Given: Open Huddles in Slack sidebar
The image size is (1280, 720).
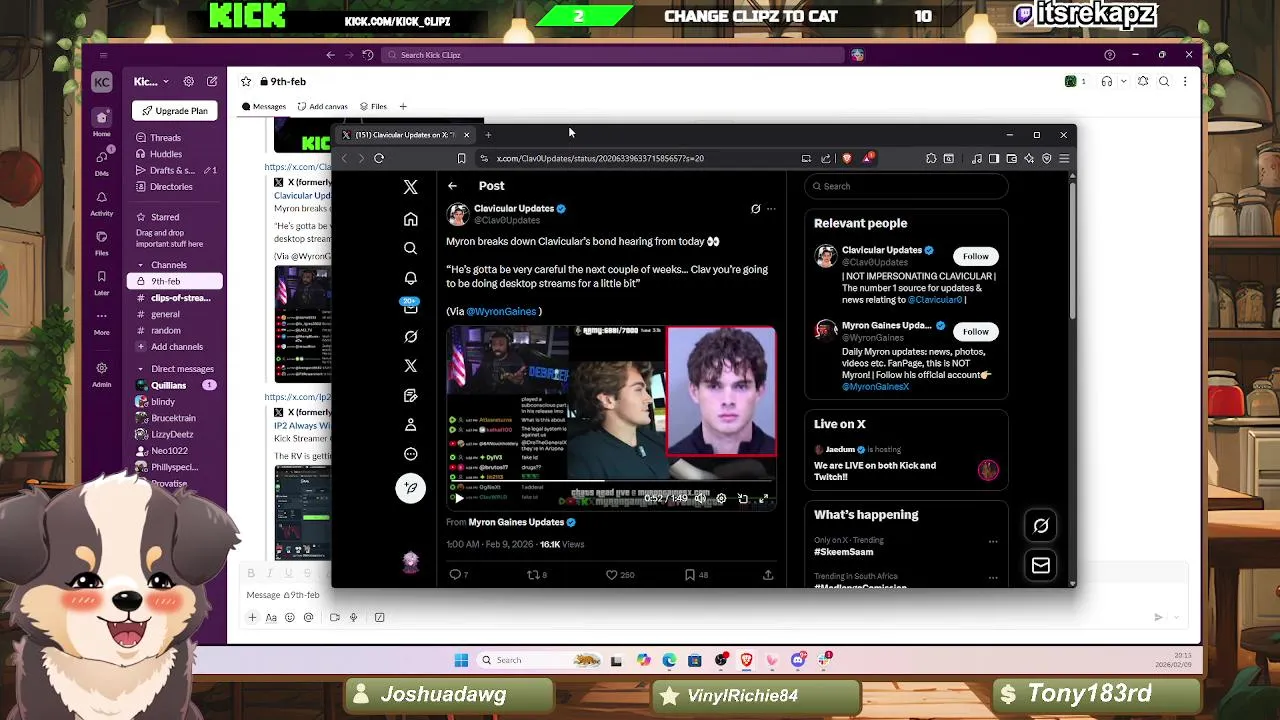Looking at the screenshot, I should (x=166, y=154).
